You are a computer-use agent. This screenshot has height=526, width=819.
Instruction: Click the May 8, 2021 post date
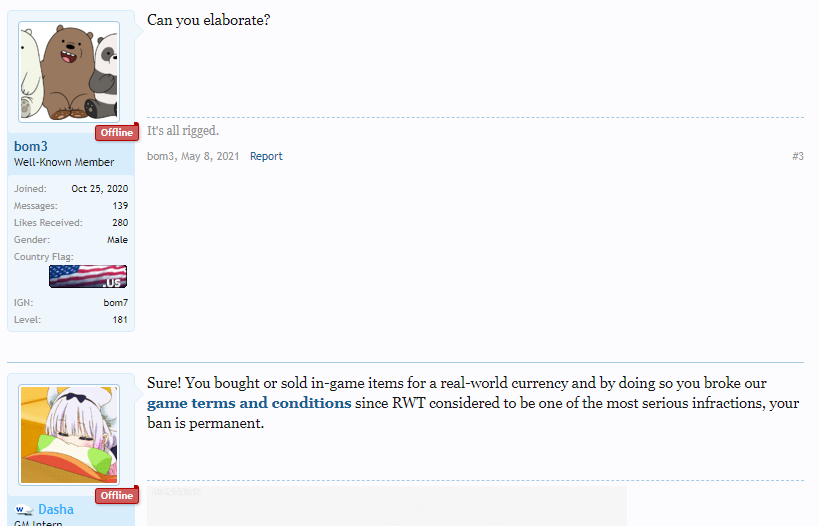coord(210,156)
